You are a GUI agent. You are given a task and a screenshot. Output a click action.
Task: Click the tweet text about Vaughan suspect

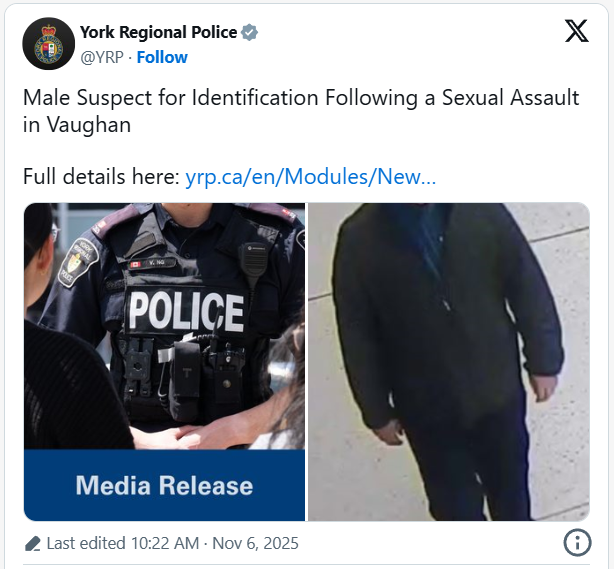click(301, 111)
